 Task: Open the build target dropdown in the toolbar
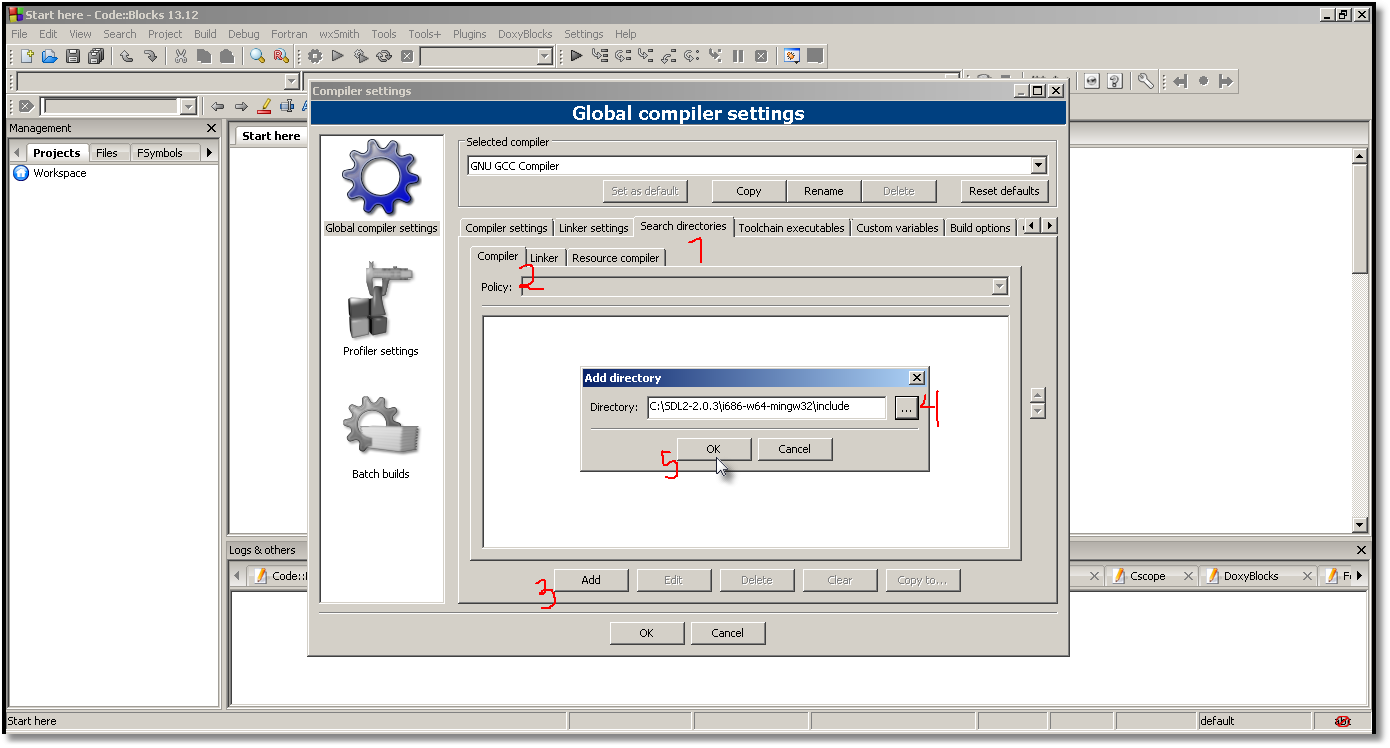click(544, 56)
